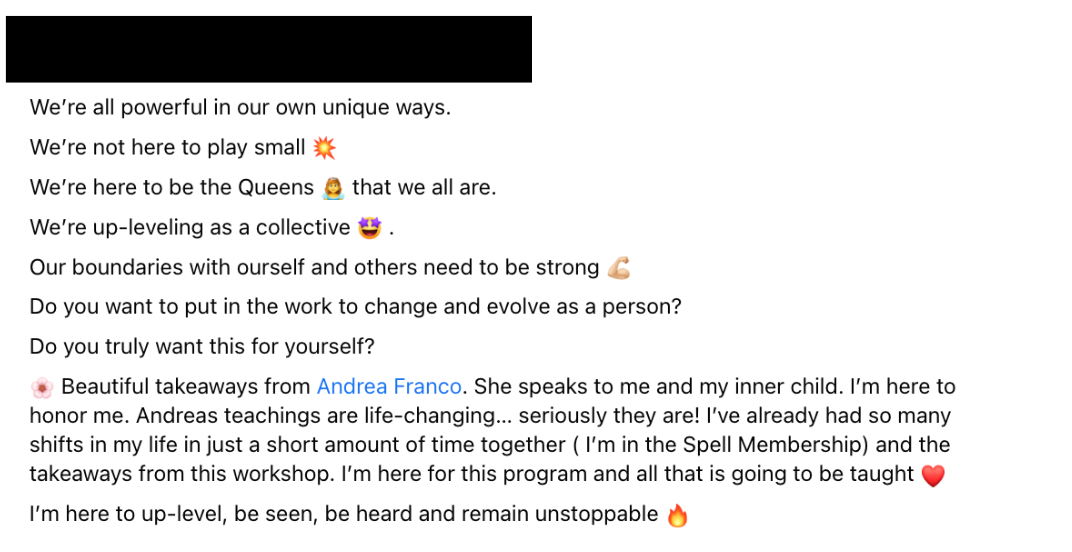The height and width of the screenshot is (552, 1072).
Task: Click the line 'We're all powerful in our own unique ways'
Action: (240, 107)
